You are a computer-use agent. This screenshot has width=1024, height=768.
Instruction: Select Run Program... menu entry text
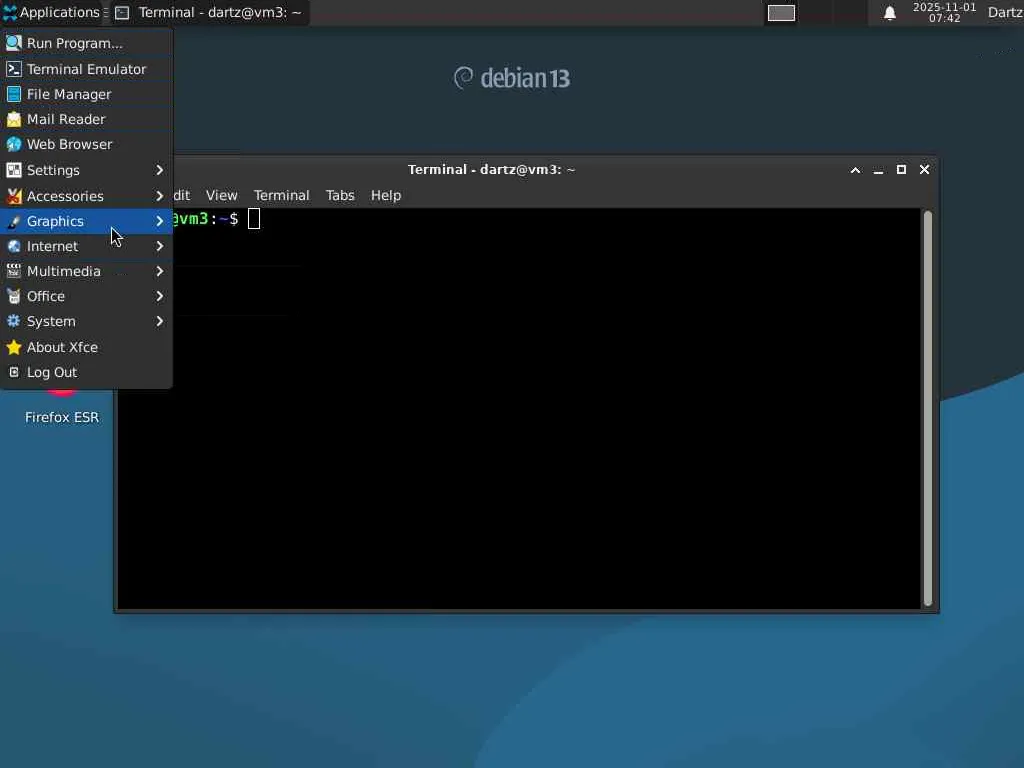pos(74,43)
